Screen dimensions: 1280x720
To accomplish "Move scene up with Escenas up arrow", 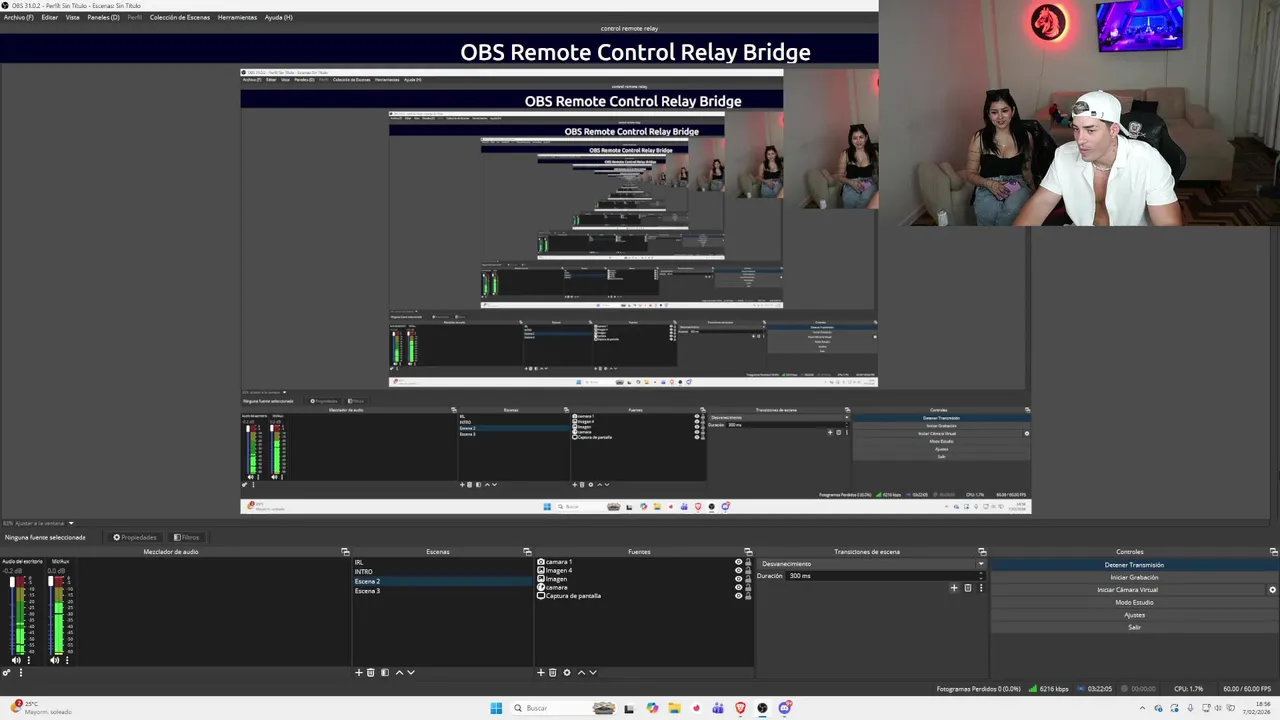I will pyautogui.click(x=398, y=672).
